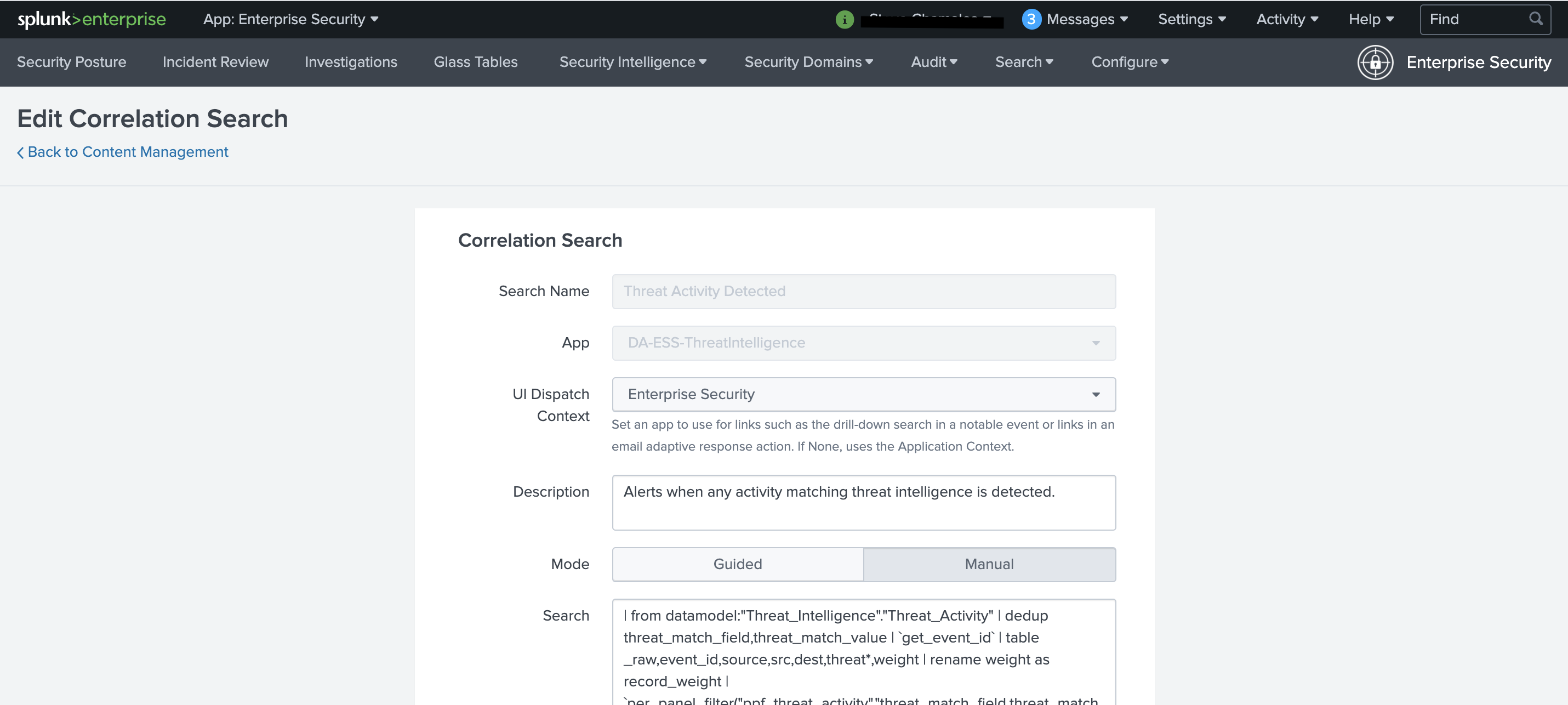Image resolution: width=1568 pixels, height=705 pixels.
Task: Click the back chevron beside Content Management
Action: [20, 152]
